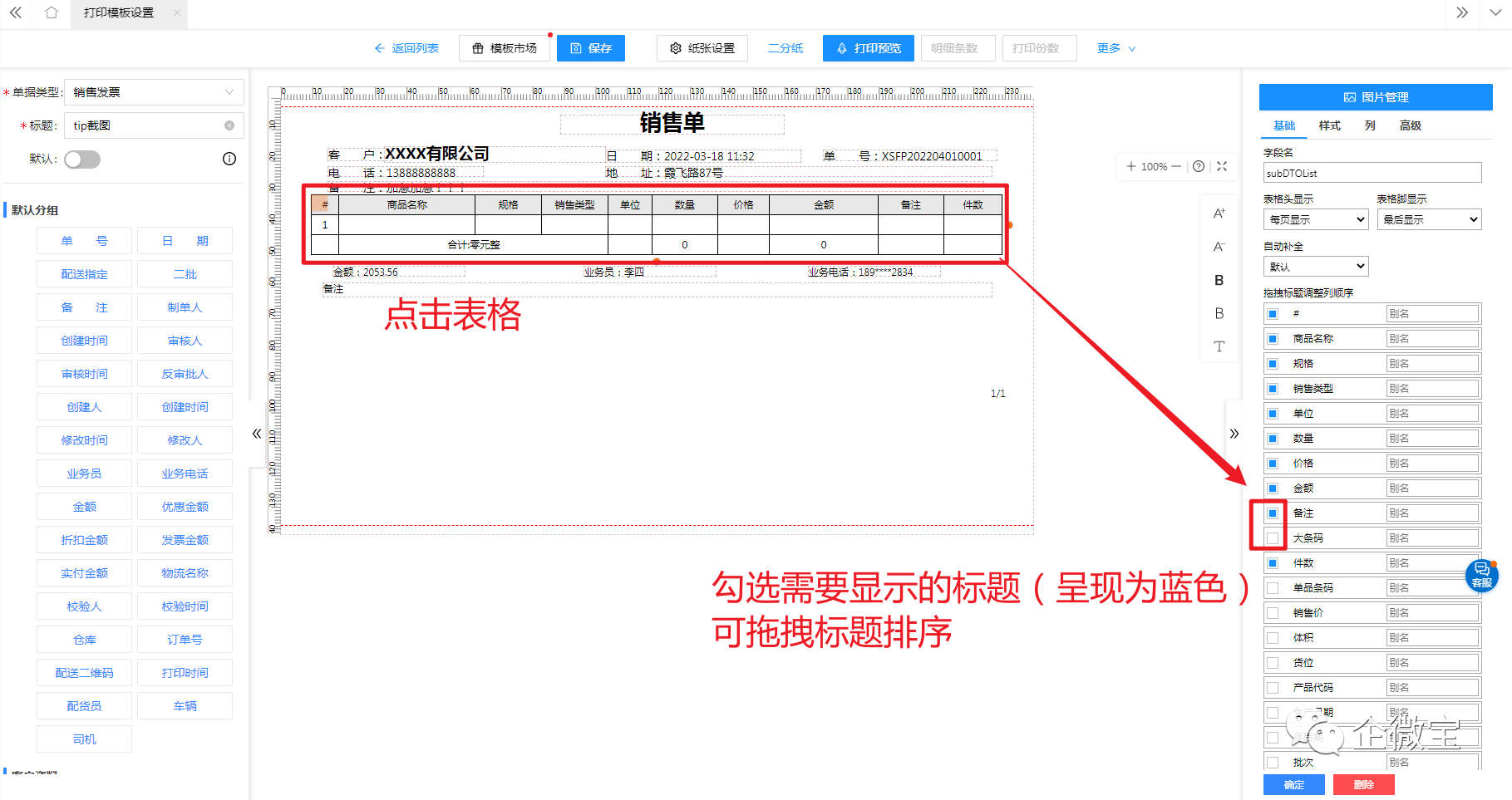Enter fullscreen using the expand icon
1512x800 pixels.
[1222, 166]
